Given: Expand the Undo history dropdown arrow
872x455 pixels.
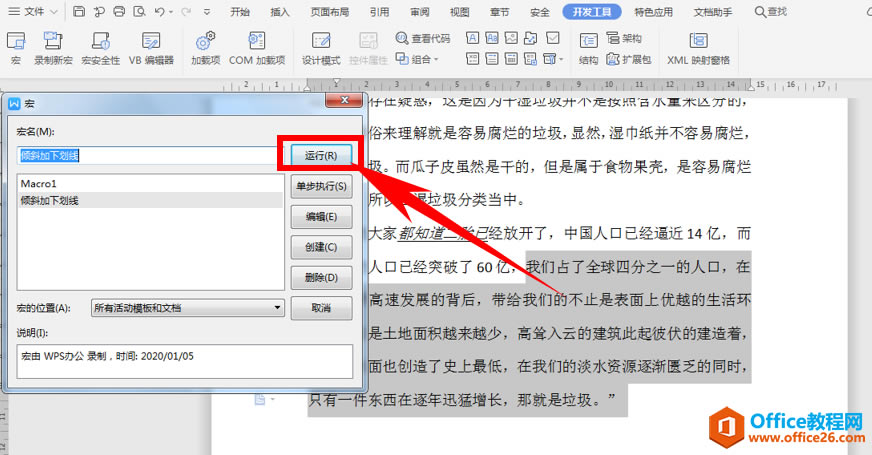Looking at the screenshot, I should pos(171,12).
